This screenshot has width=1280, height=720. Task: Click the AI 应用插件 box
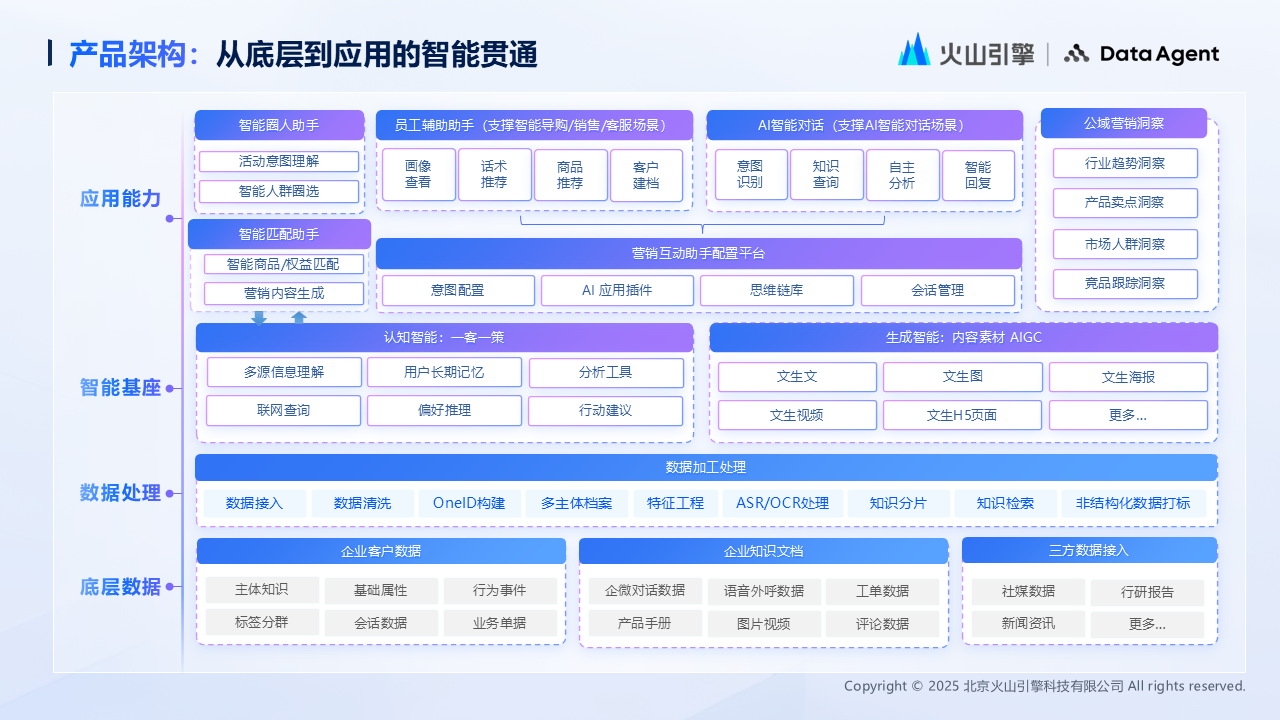point(617,291)
